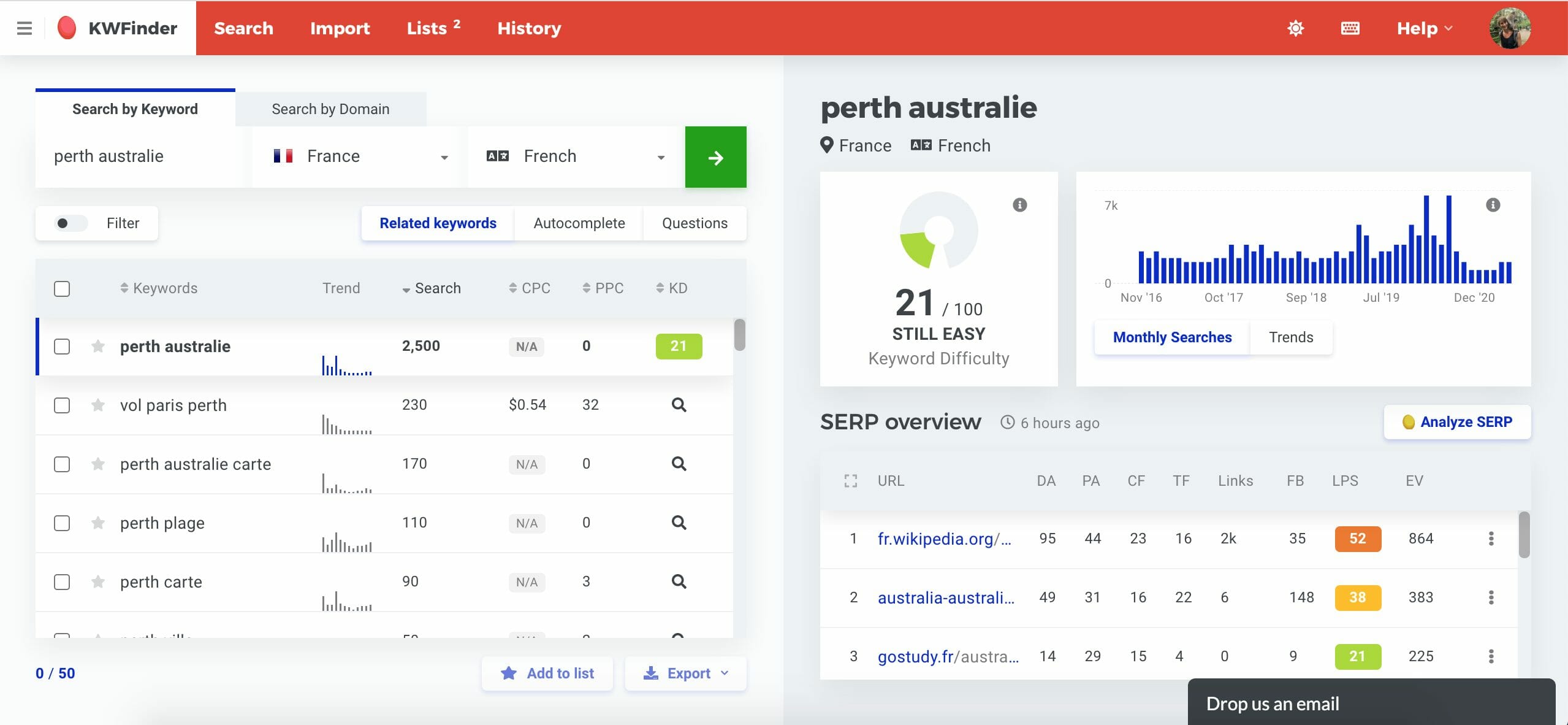Switch to the Autocomplete tab
1568x725 pixels.
579,223
